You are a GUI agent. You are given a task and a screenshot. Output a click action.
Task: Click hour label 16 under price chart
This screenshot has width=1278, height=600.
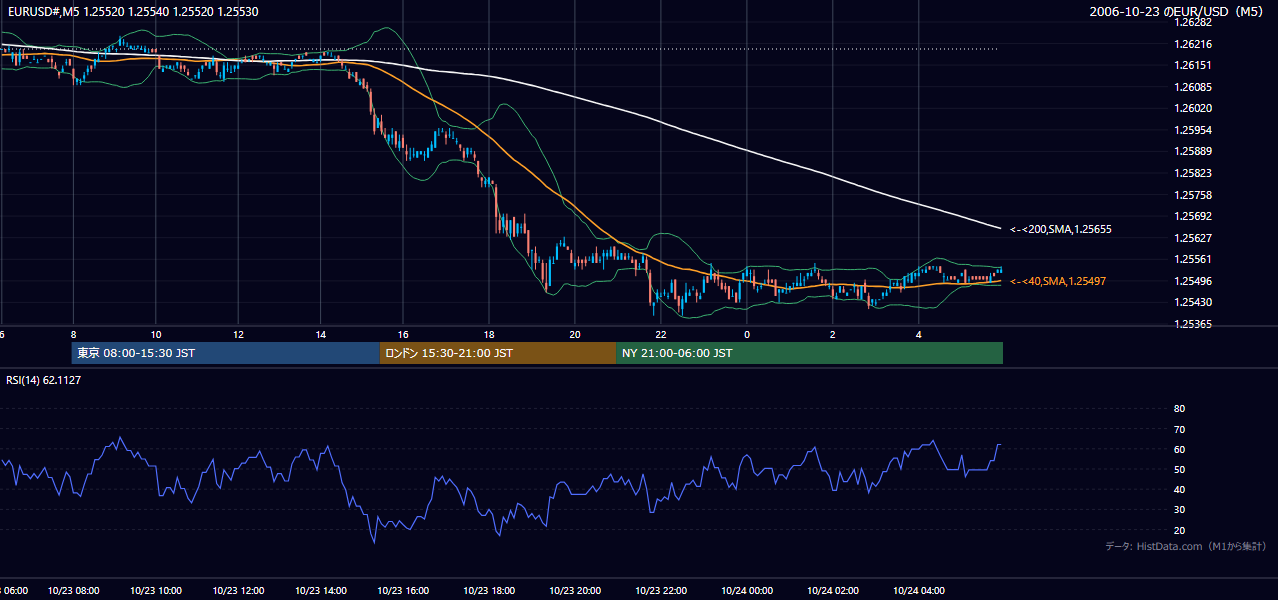(x=403, y=334)
